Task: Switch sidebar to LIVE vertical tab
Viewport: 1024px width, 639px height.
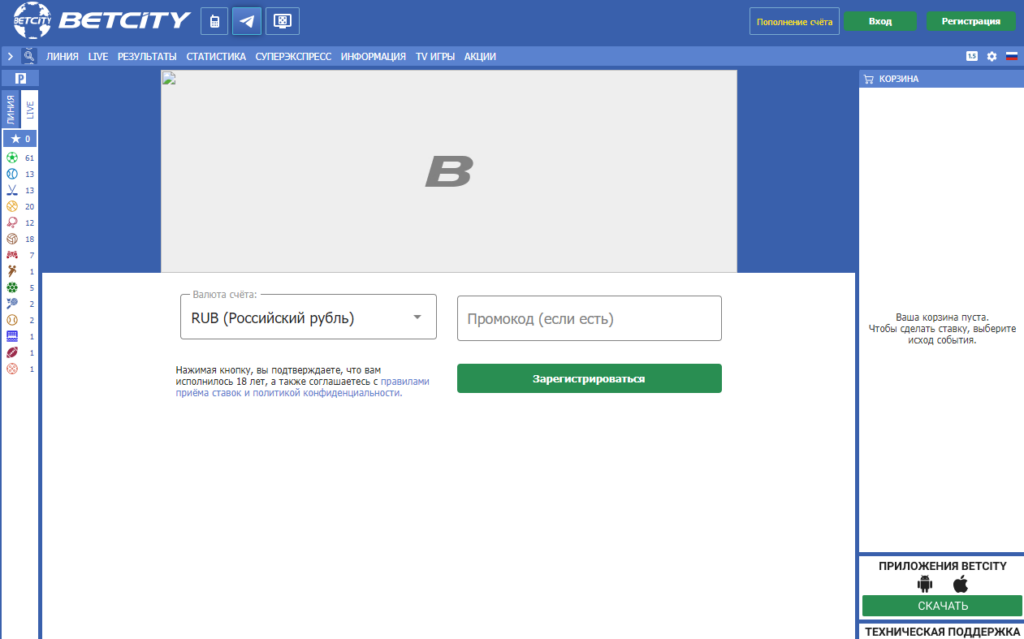Action: 29,109
